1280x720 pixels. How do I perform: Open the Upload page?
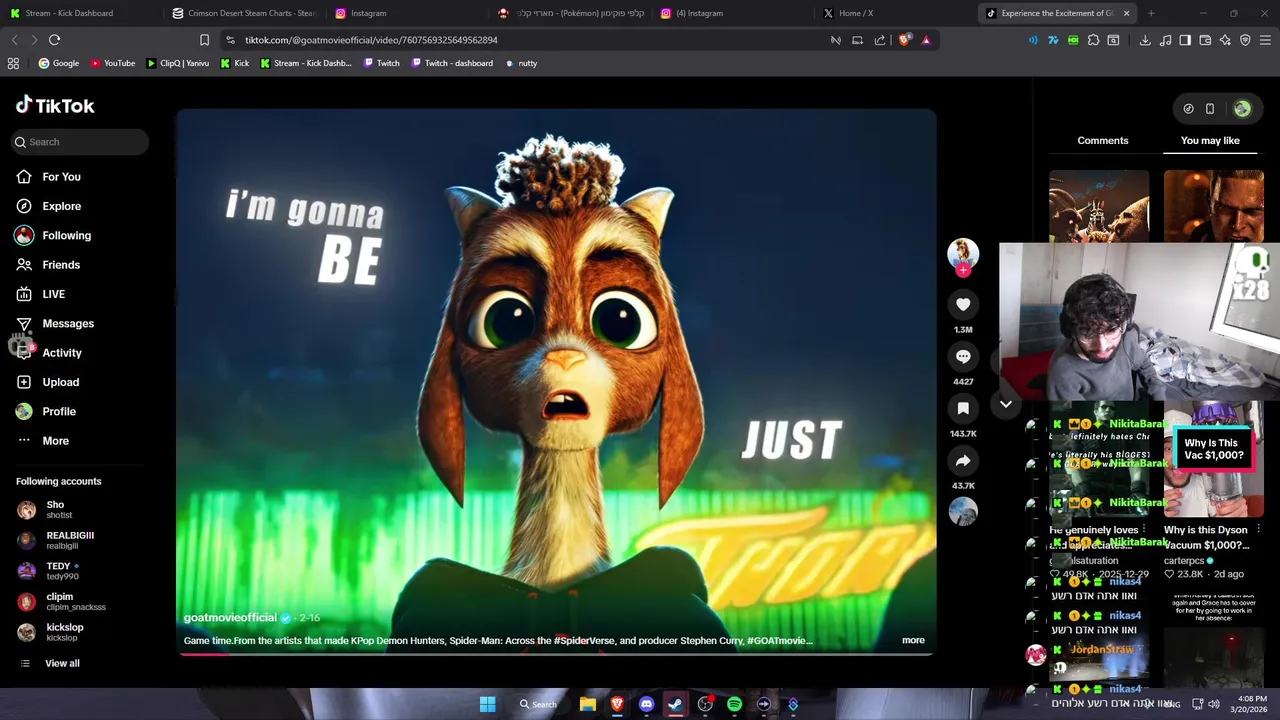(x=60, y=382)
